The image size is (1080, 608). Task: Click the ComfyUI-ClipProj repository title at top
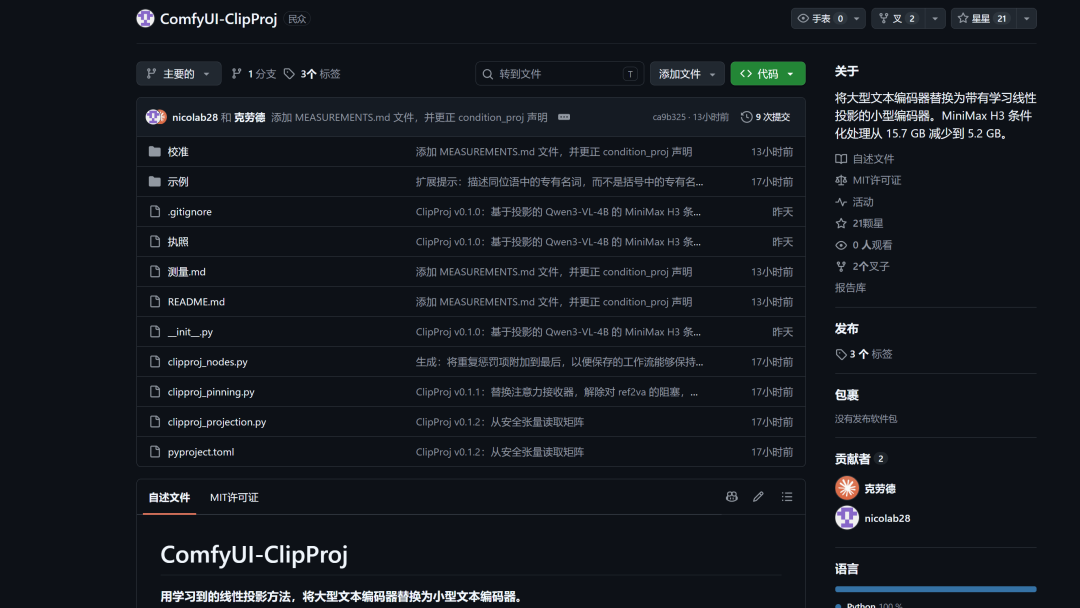click(218, 19)
